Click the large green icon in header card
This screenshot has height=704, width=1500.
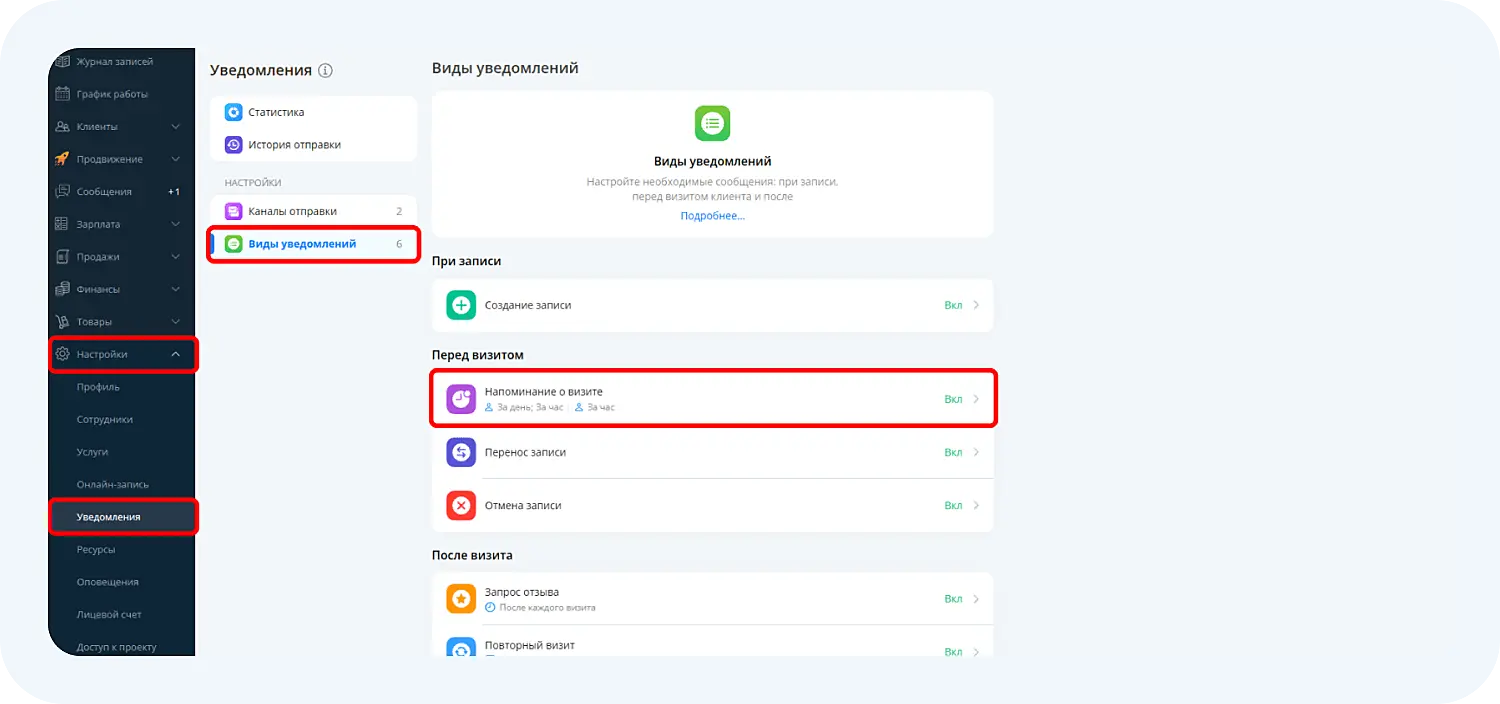pyautogui.click(x=713, y=123)
